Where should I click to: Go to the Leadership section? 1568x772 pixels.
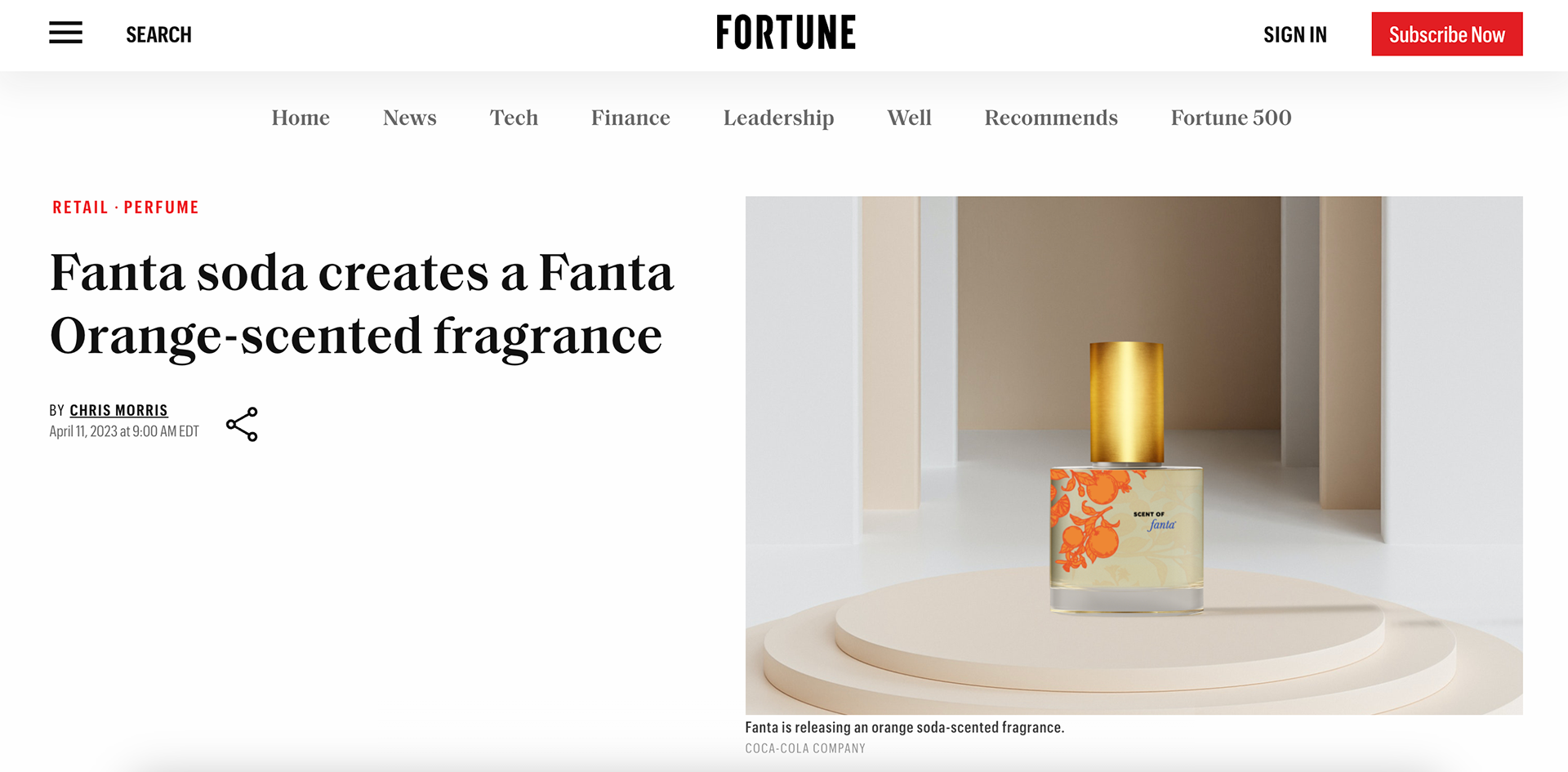pyautogui.click(x=778, y=118)
